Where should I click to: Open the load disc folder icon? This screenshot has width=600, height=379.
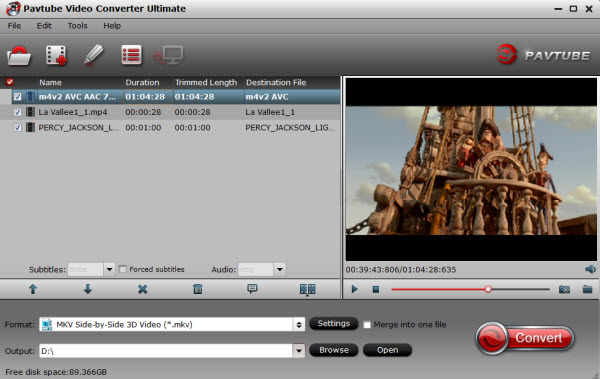pyautogui.click(x=19, y=56)
